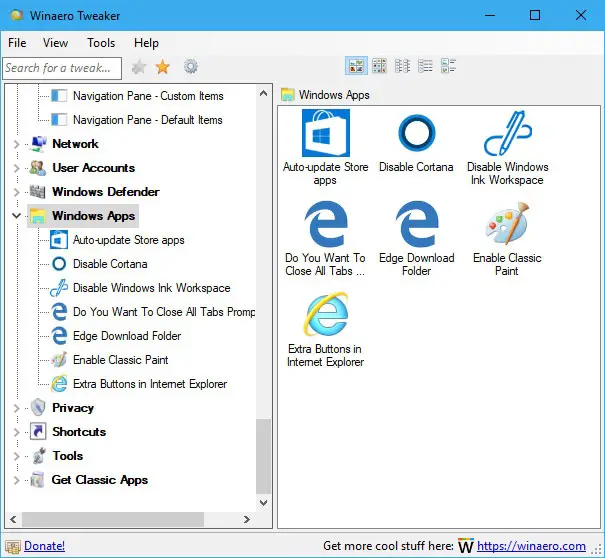This screenshot has width=605, height=558.
Task: Select Enable Classic Paint in tree
Action: (x=120, y=360)
